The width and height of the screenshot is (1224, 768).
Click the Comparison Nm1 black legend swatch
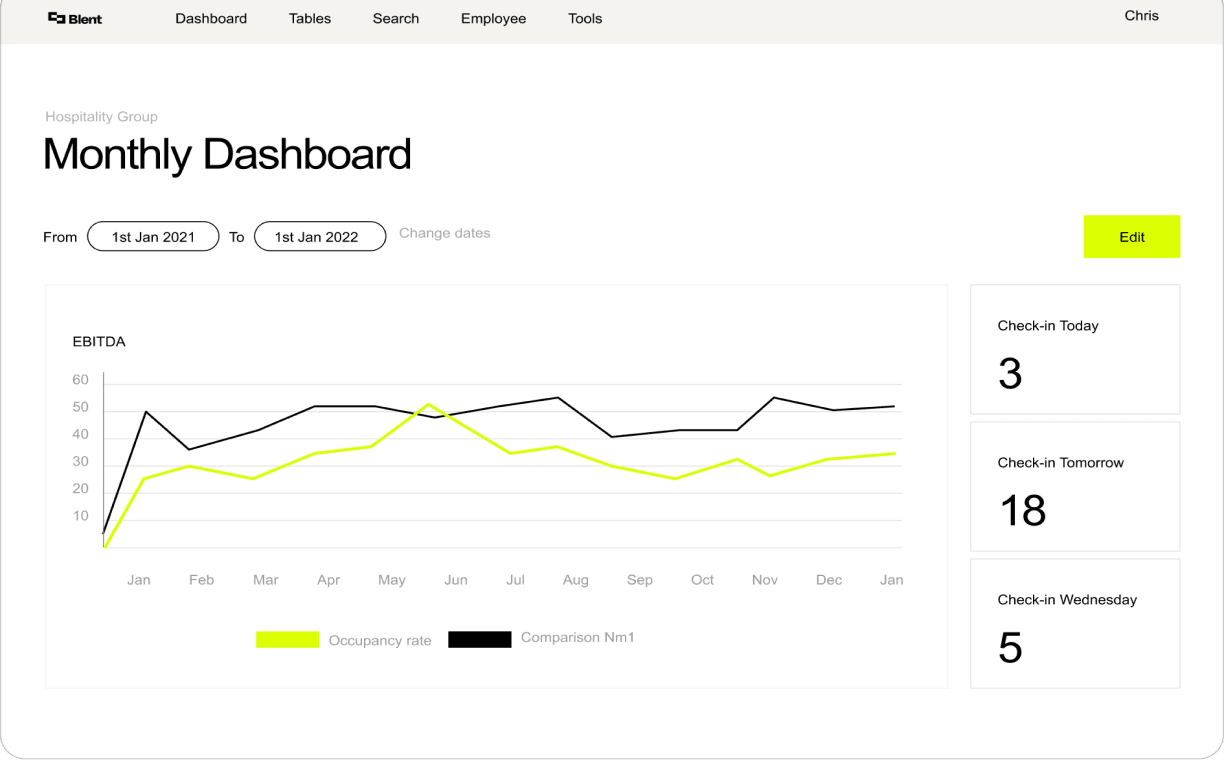[x=479, y=640]
